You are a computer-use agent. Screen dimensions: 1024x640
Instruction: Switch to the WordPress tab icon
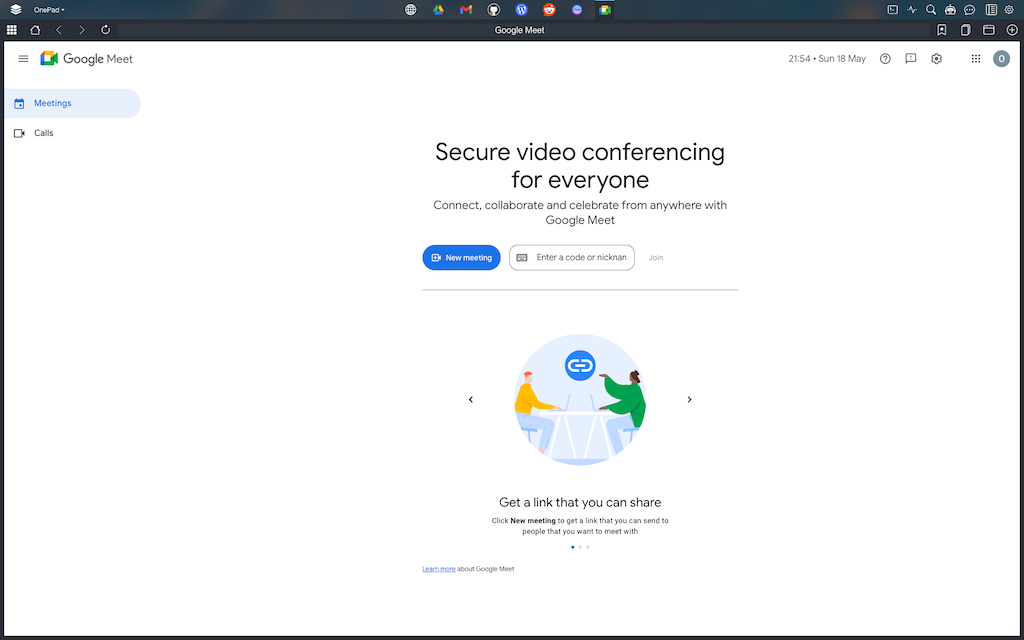click(x=521, y=10)
